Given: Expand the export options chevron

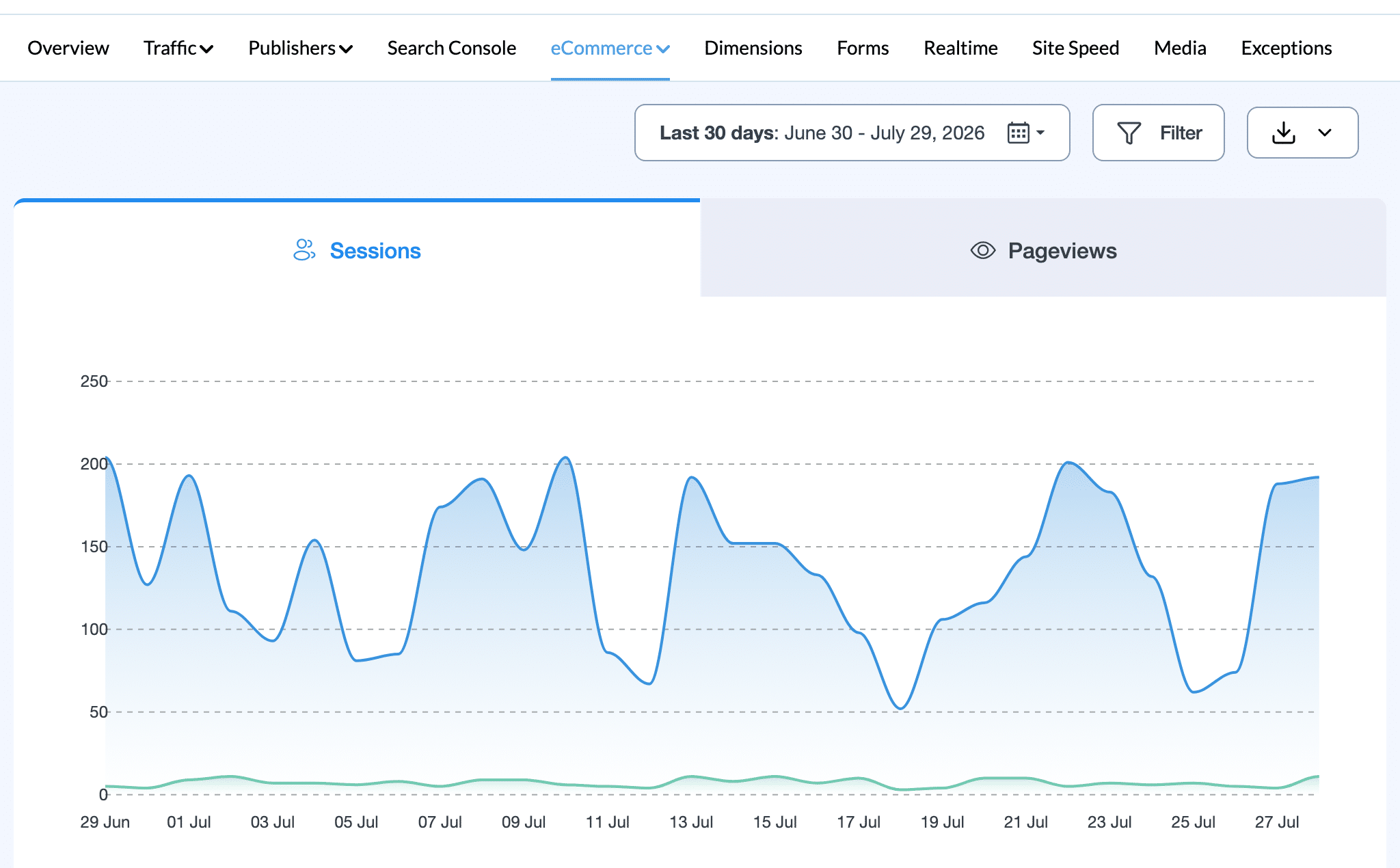Looking at the screenshot, I should (1325, 133).
